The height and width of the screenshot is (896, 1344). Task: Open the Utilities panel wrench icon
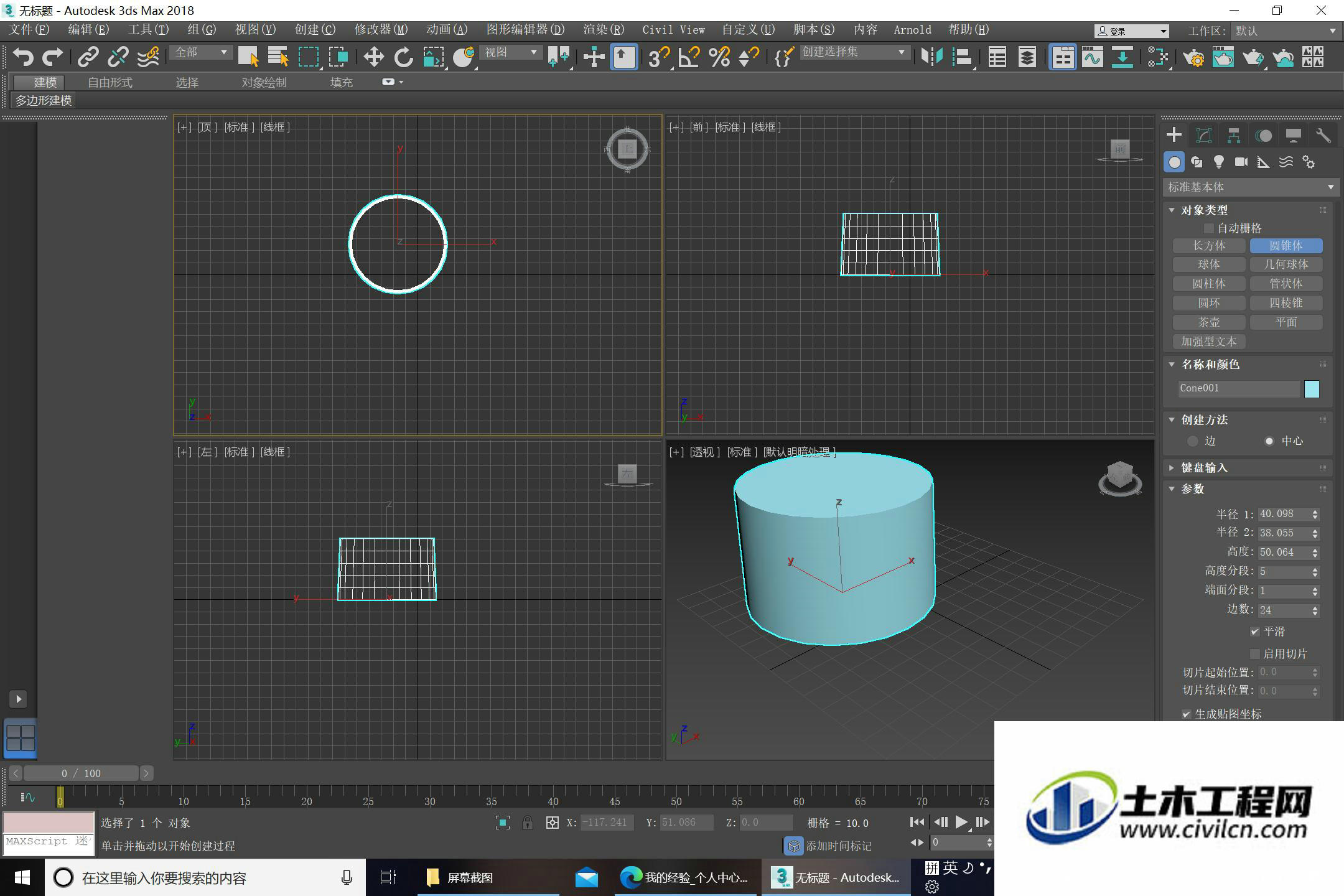[x=1323, y=136]
